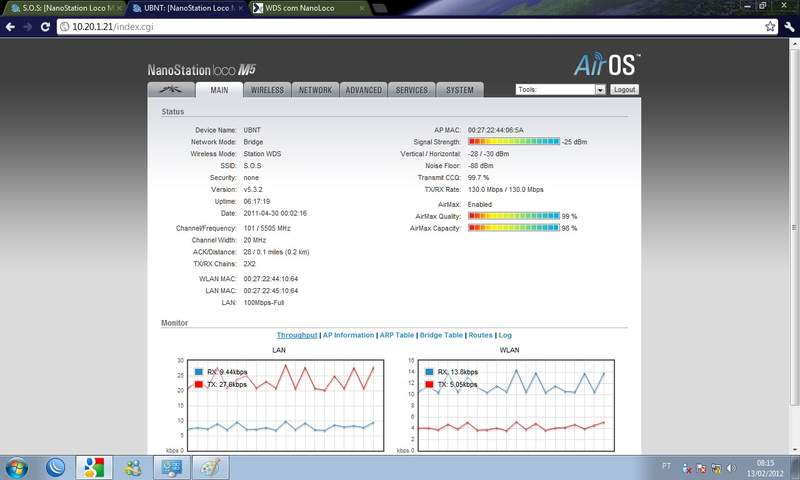Switch to WDS com NanoLoco browser tab

(x=309, y=8)
